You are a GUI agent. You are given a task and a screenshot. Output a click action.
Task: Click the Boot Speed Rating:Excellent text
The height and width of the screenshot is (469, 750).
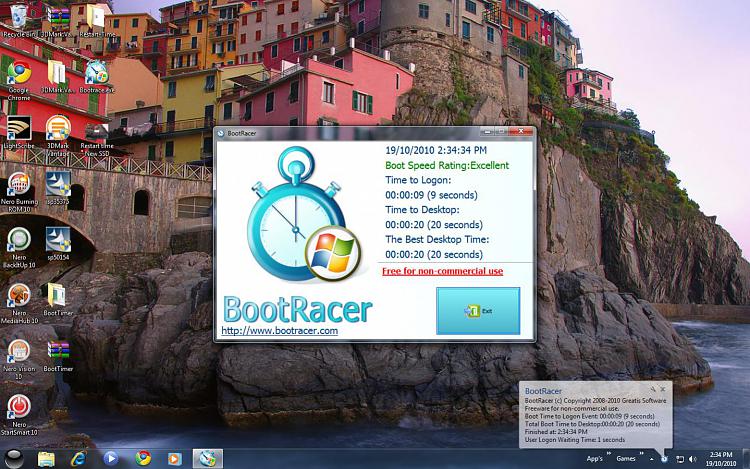click(447, 165)
